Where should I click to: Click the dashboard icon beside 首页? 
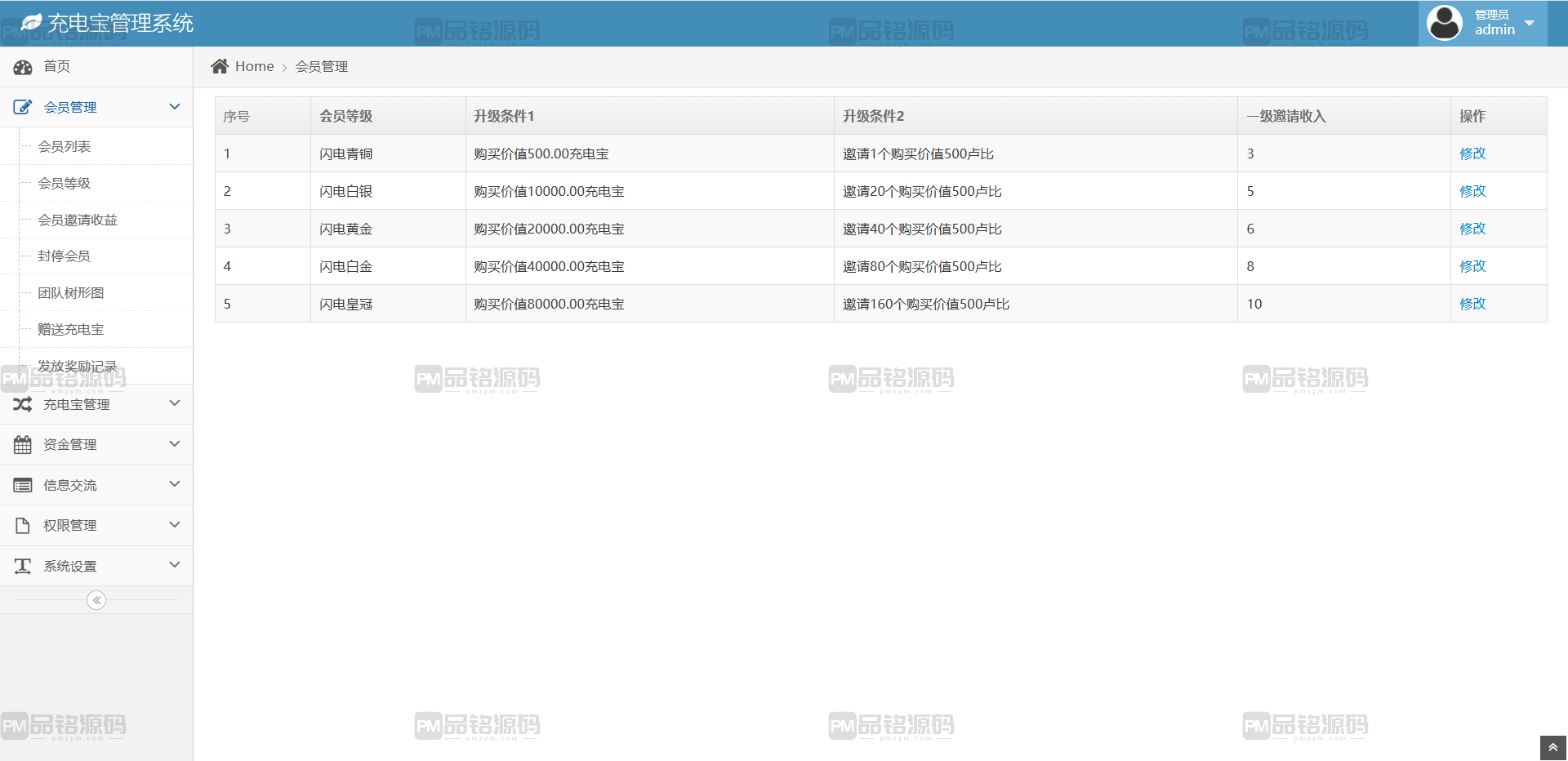tap(23, 67)
